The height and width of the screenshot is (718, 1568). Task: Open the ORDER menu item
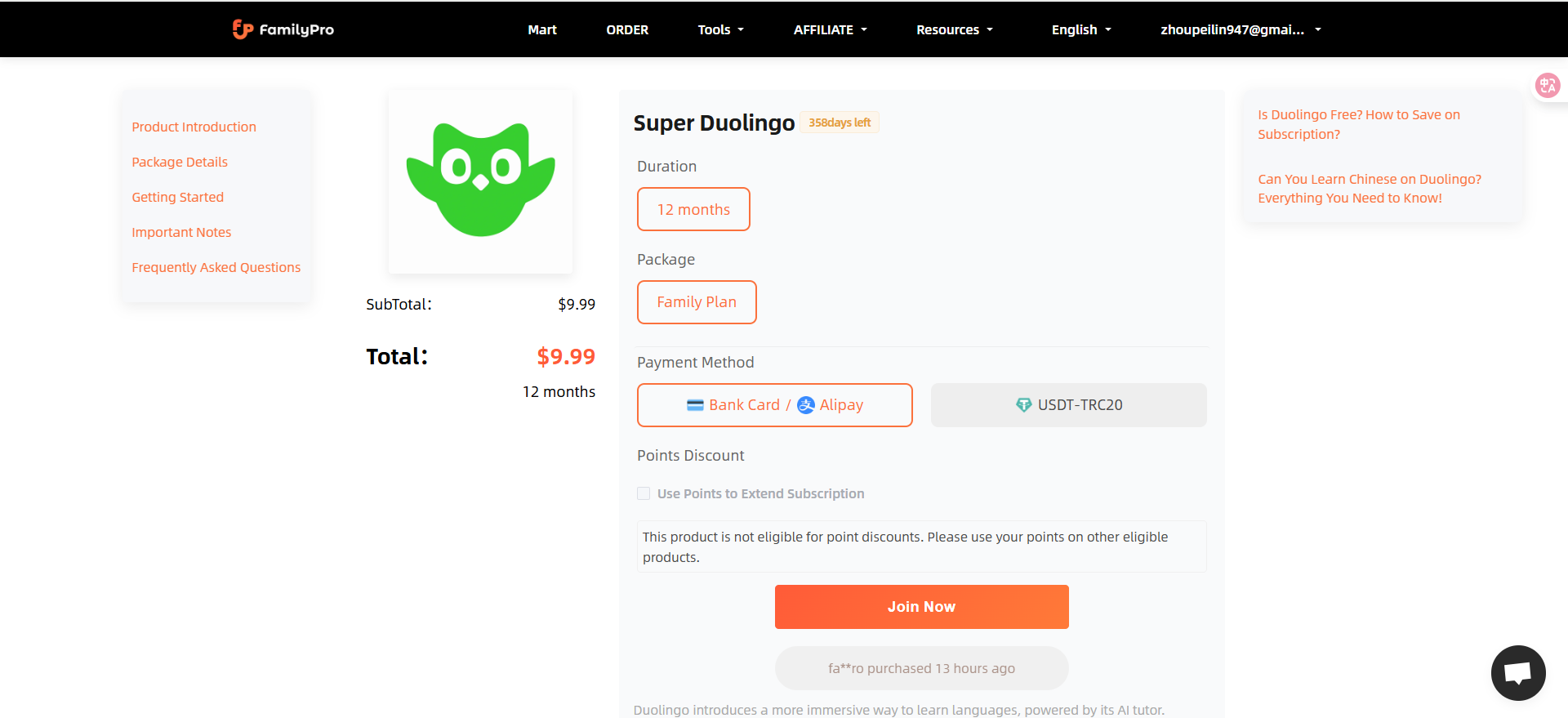pyautogui.click(x=627, y=29)
